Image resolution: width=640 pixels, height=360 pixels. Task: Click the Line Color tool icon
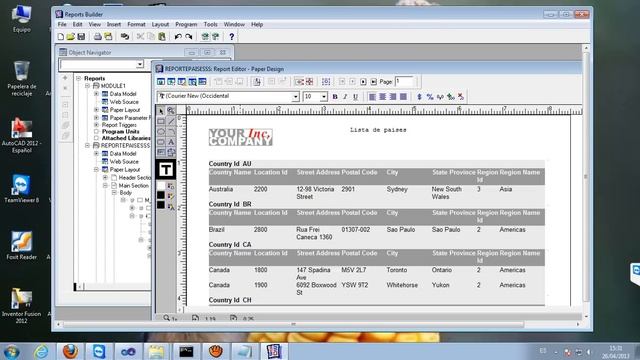171,196
